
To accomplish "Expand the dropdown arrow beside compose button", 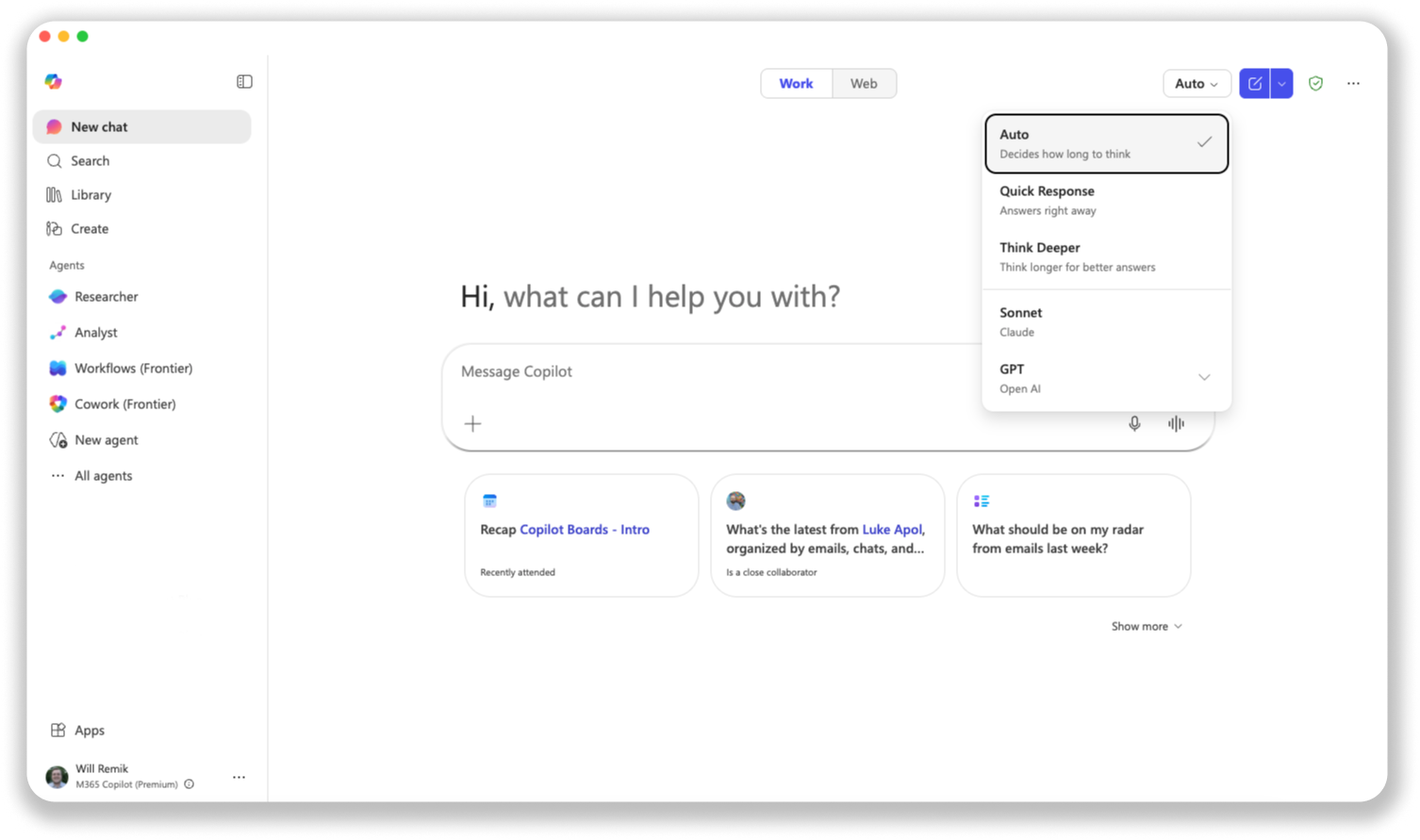I will (1281, 84).
